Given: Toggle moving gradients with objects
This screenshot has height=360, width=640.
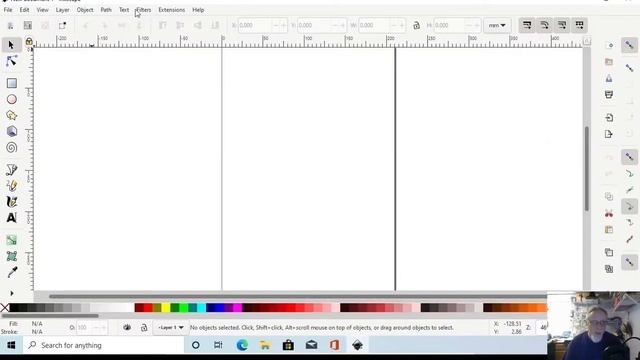Looking at the screenshot, I should point(562,25).
